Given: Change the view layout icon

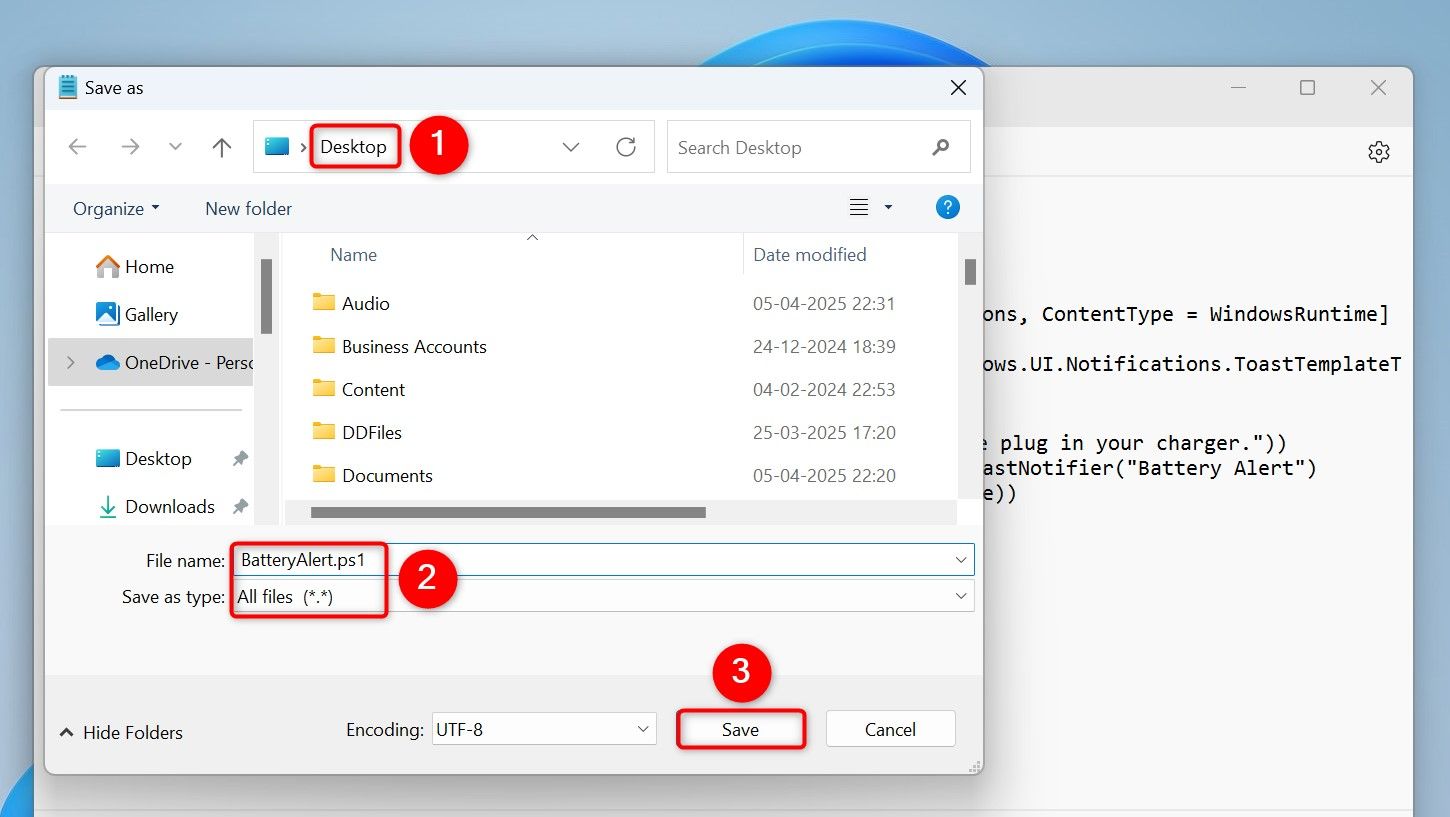Looking at the screenshot, I should (859, 208).
